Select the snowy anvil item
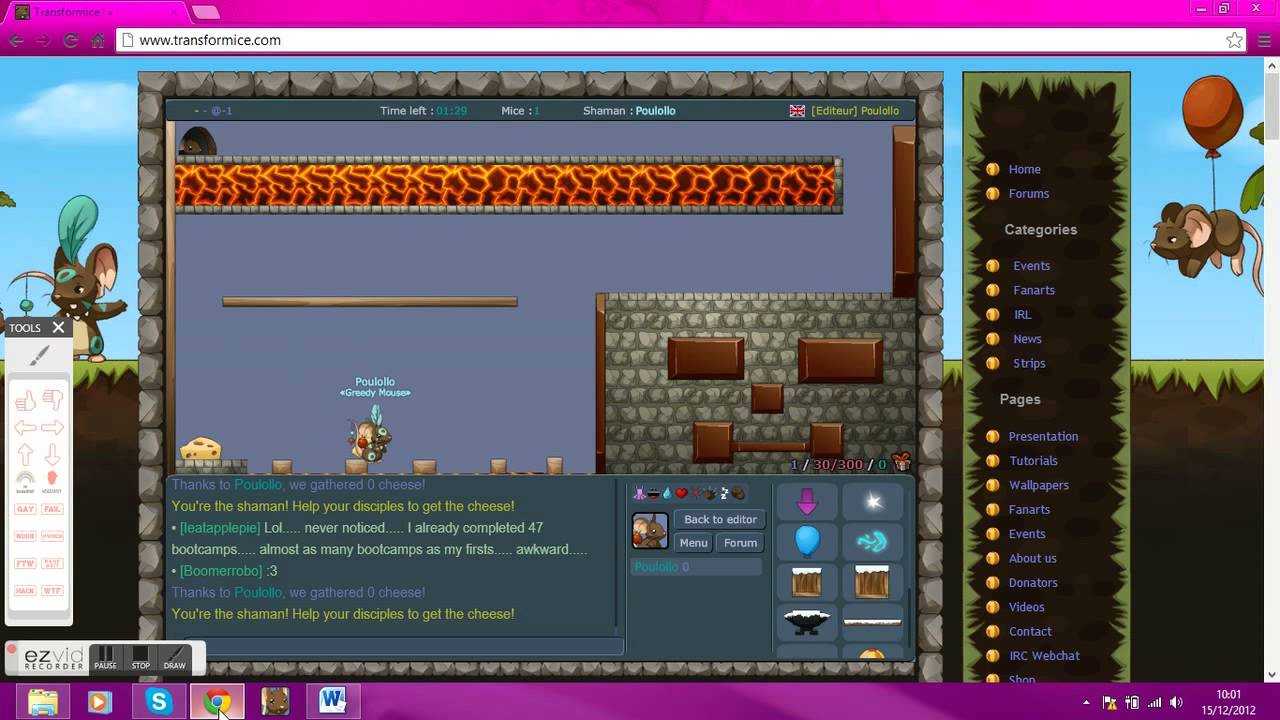Image resolution: width=1280 pixels, height=720 pixels. click(807, 622)
